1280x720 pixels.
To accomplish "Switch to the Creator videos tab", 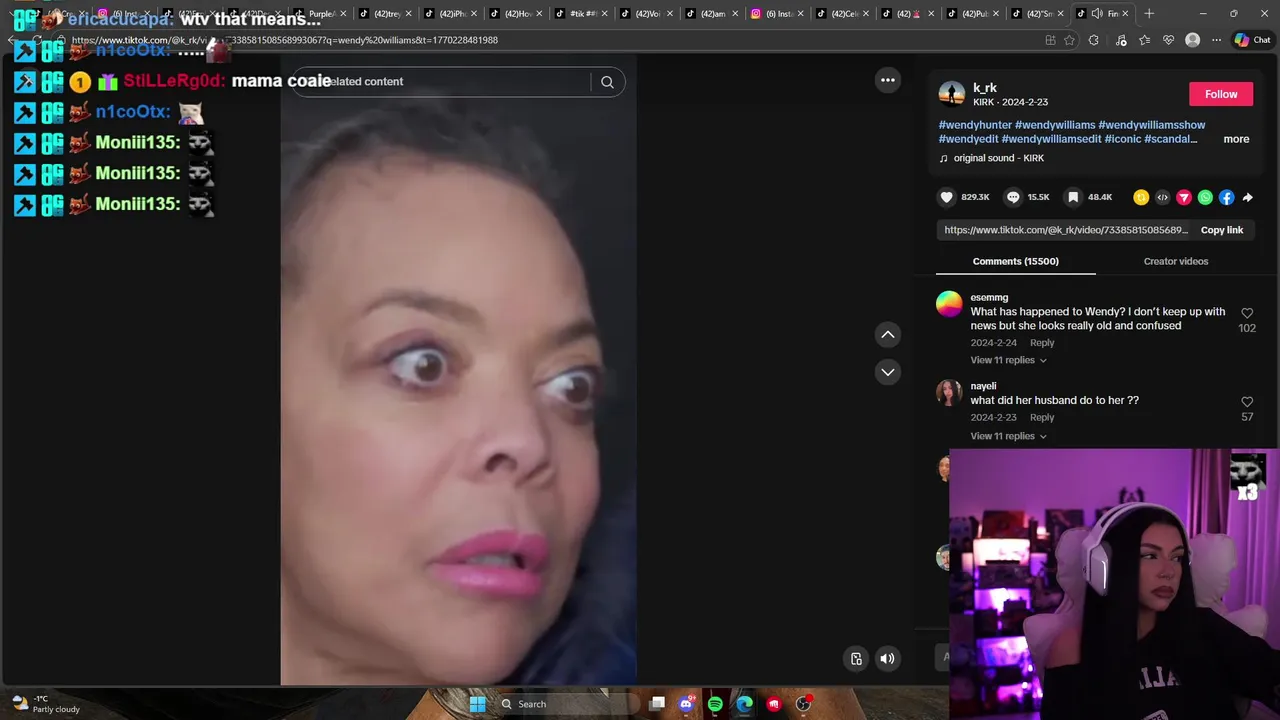I will (1175, 261).
